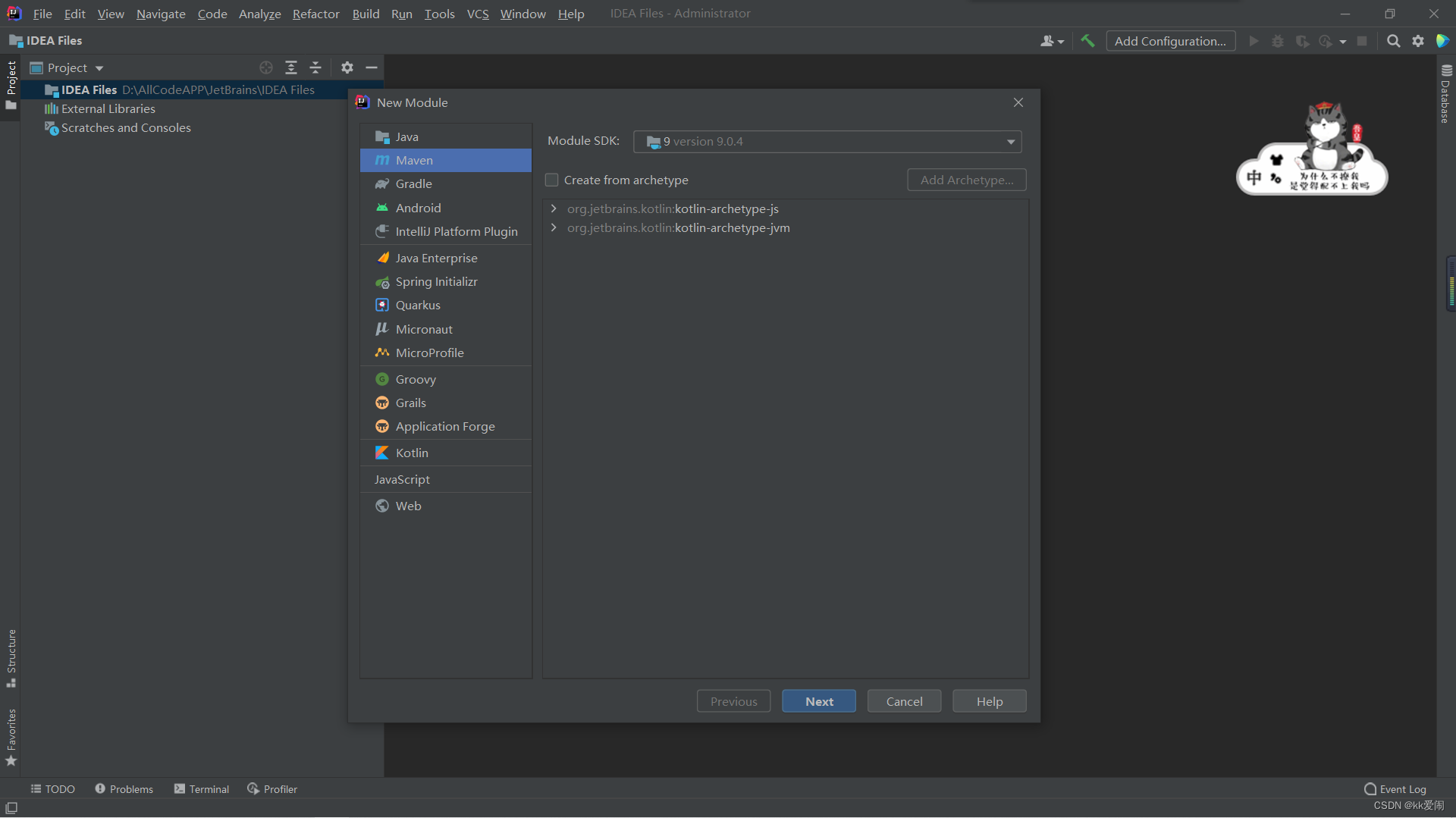Select Grails module type
Viewport: 1456px width, 818px height.
click(446, 403)
